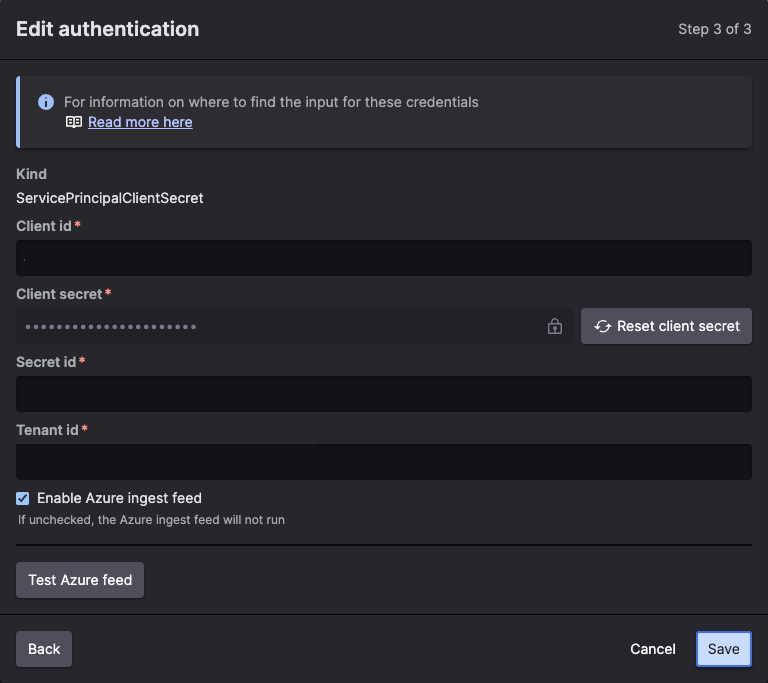Click the Kind label
Viewport: 768px width, 683px height.
[31, 174]
